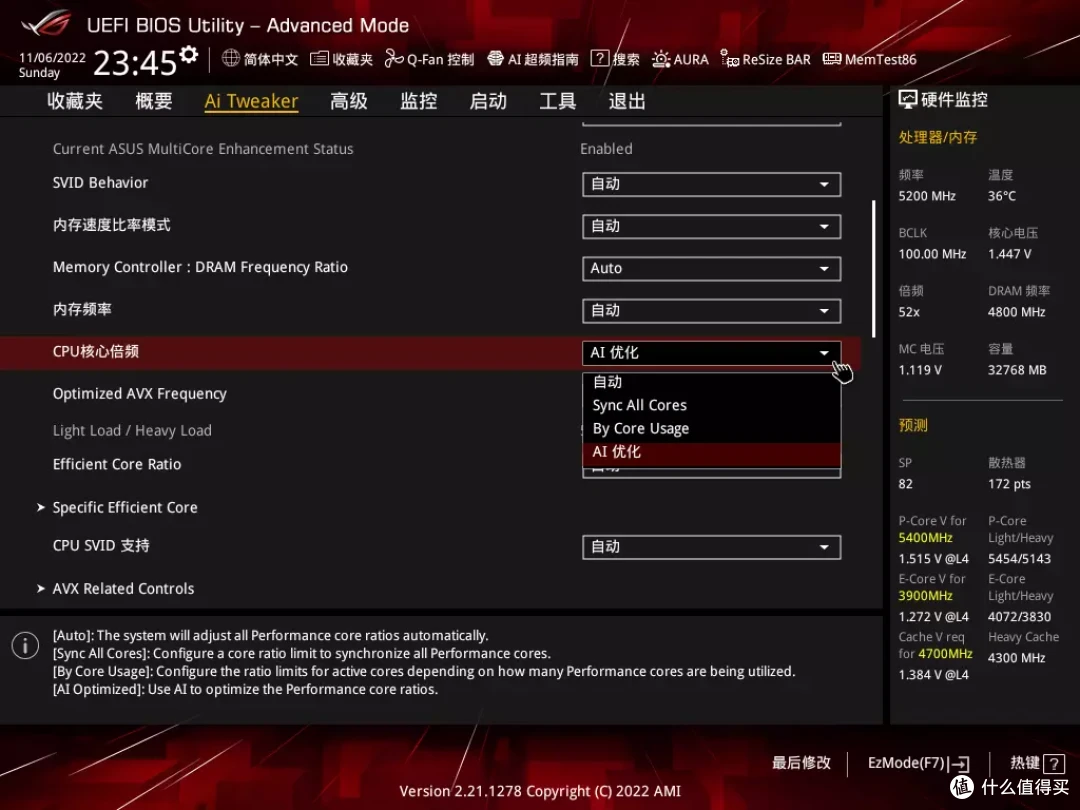The height and width of the screenshot is (810, 1080).
Task: Click the search question mark icon
Action: [600, 59]
